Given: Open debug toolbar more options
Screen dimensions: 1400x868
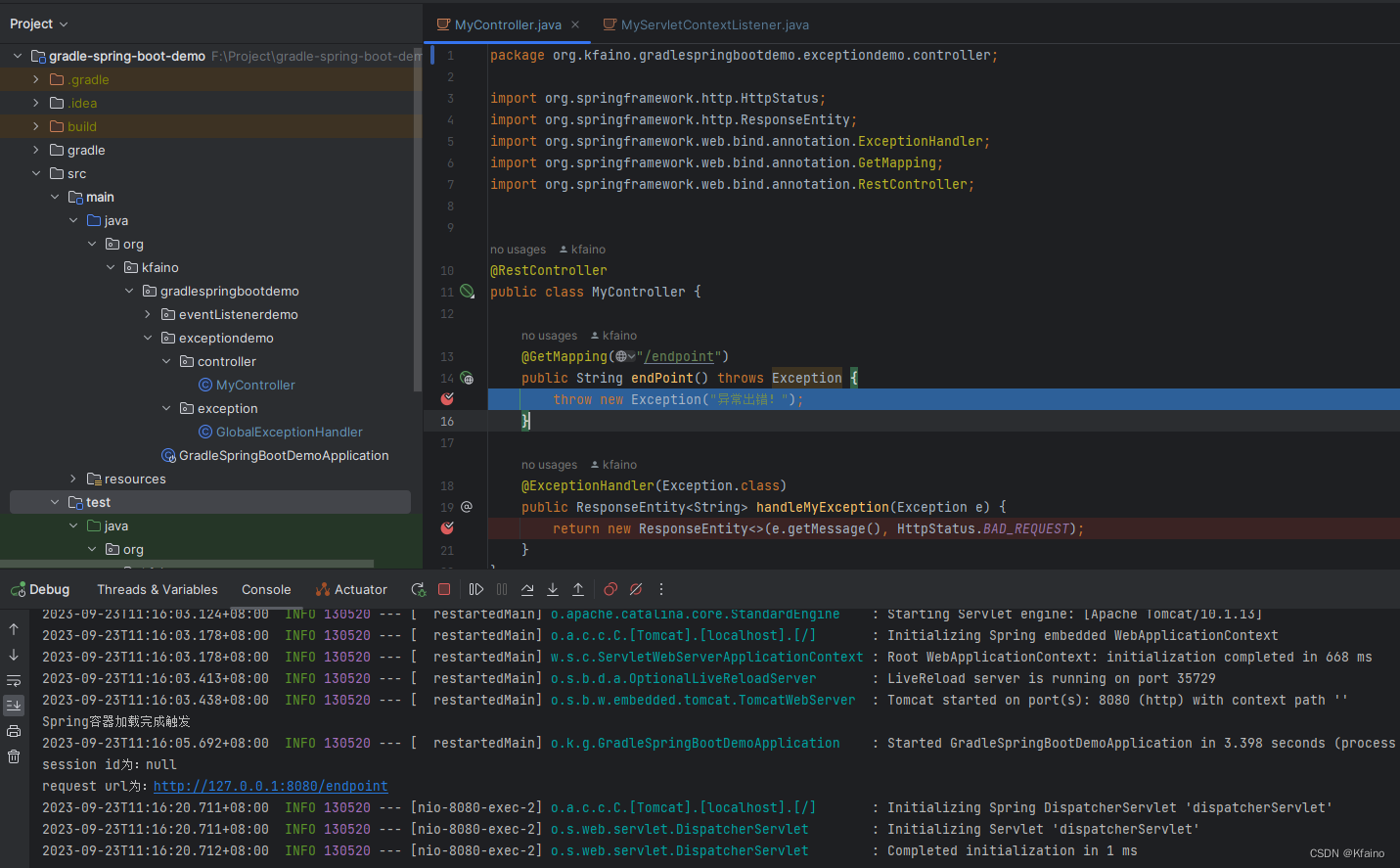Looking at the screenshot, I should click(x=661, y=589).
